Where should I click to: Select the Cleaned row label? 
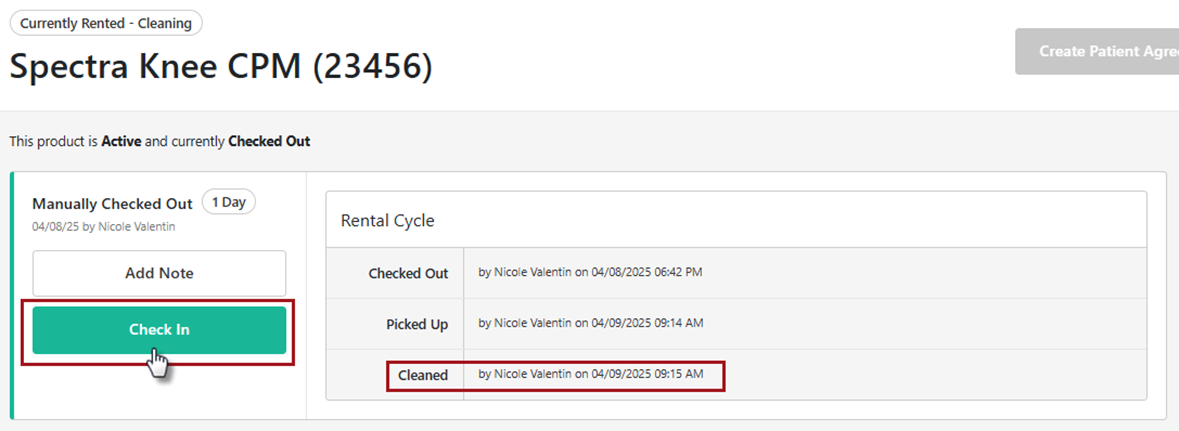(x=422, y=375)
